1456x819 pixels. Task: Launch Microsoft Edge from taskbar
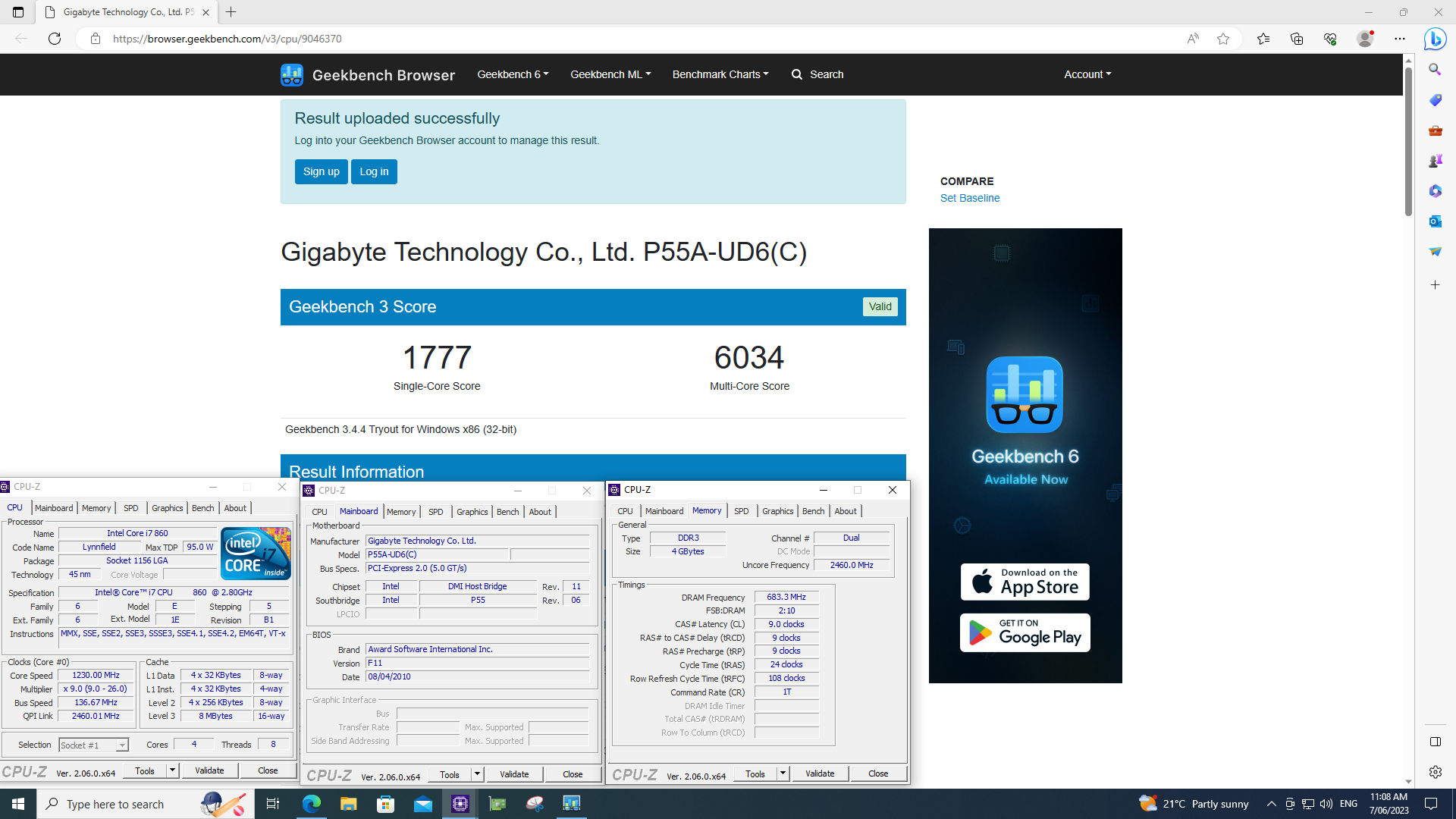311,804
